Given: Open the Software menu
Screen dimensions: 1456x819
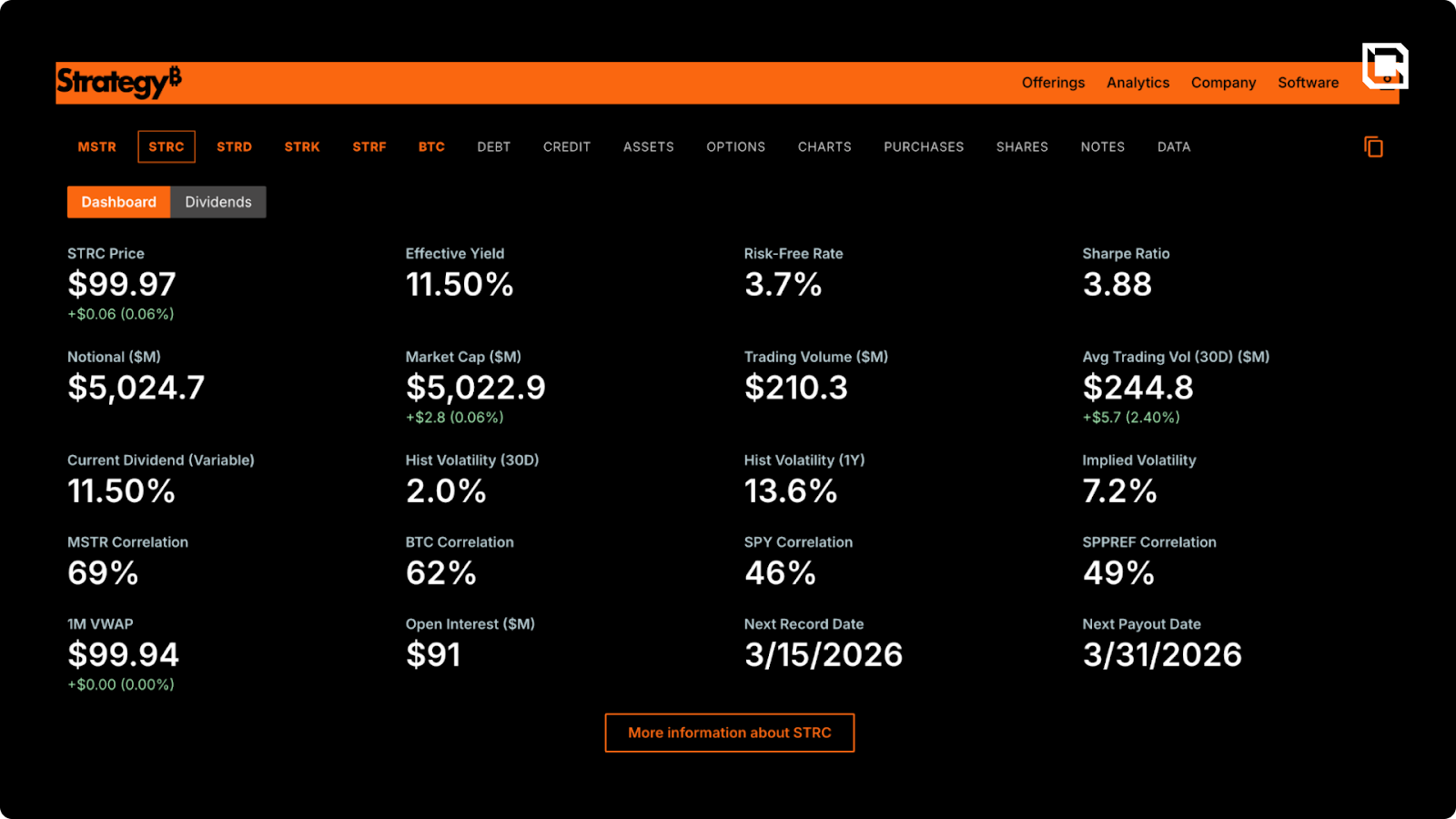Looking at the screenshot, I should 1308,83.
